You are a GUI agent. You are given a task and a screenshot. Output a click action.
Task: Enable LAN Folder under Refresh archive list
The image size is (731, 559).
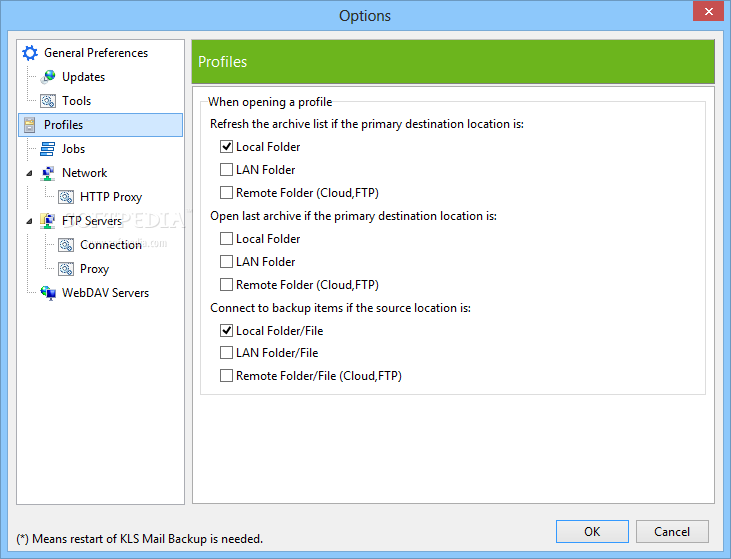coord(226,169)
